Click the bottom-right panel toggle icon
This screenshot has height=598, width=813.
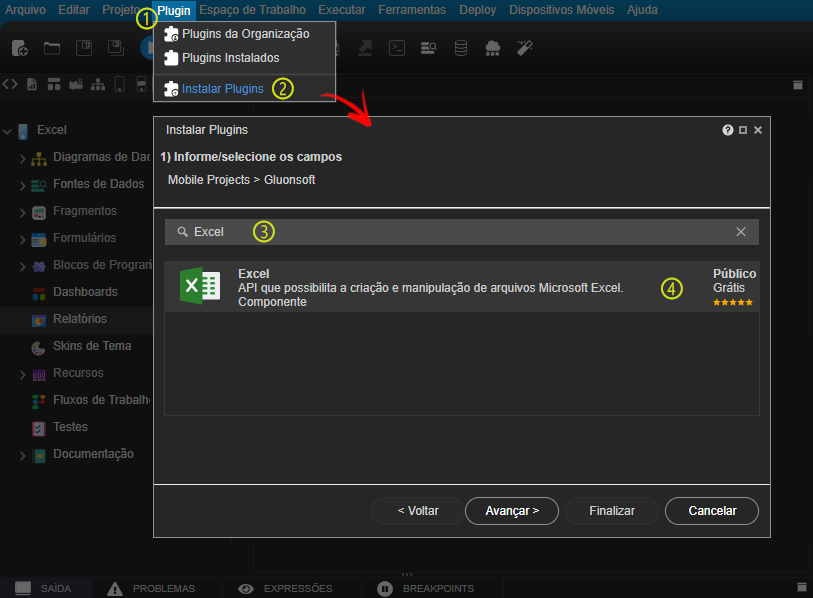[802, 587]
